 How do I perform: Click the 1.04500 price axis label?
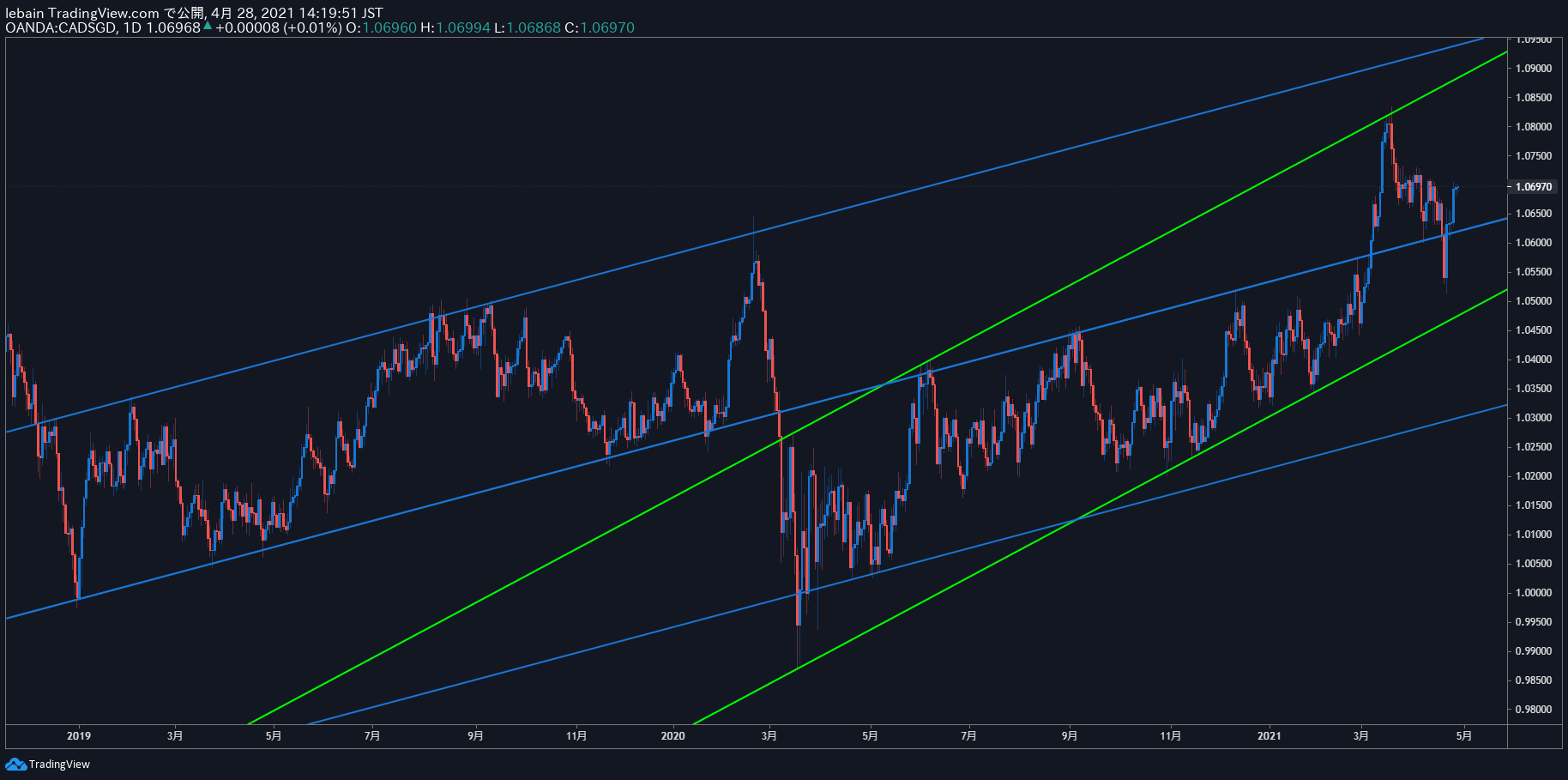pos(1534,330)
